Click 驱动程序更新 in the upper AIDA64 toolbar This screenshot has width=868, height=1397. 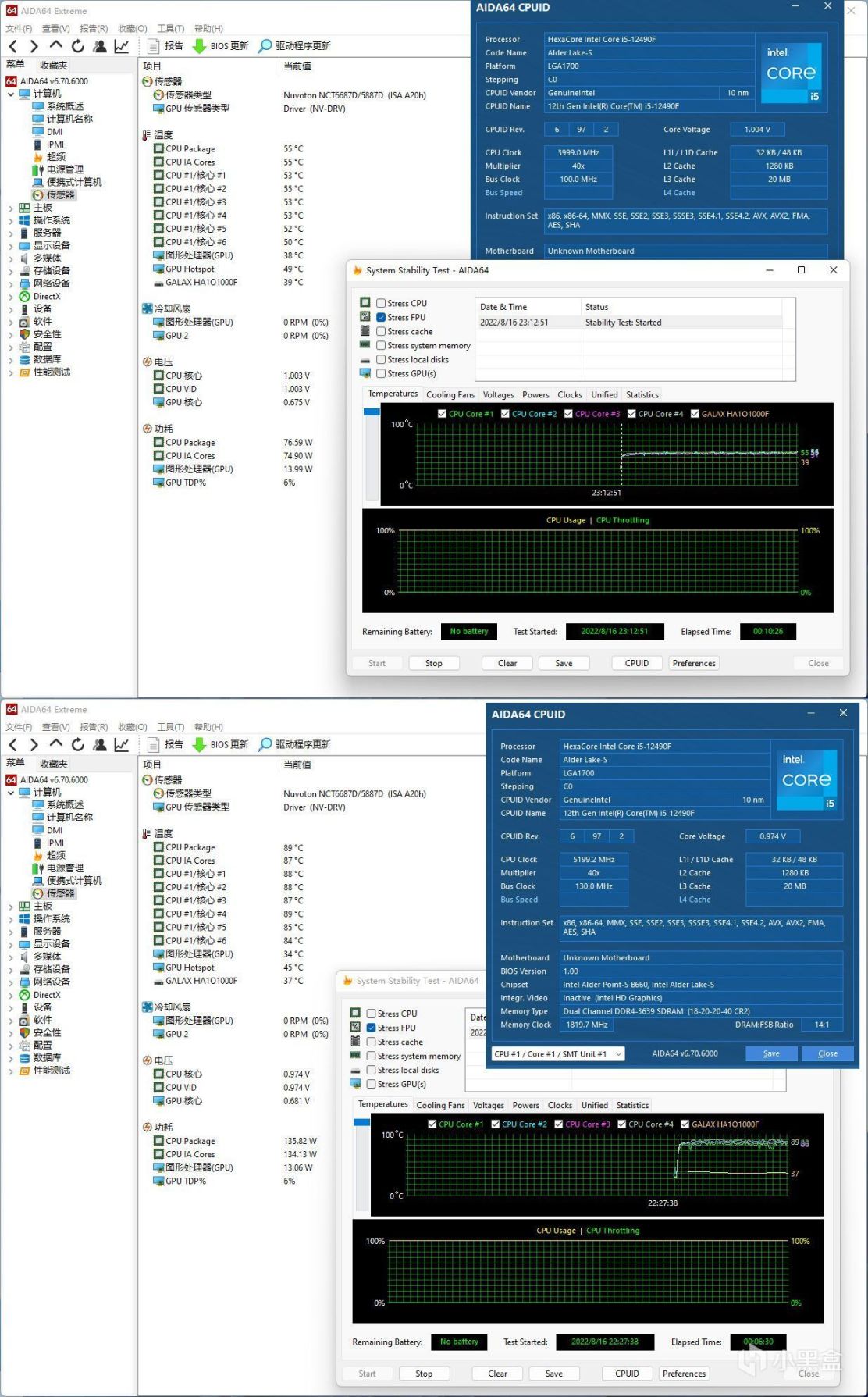(x=294, y=46)
